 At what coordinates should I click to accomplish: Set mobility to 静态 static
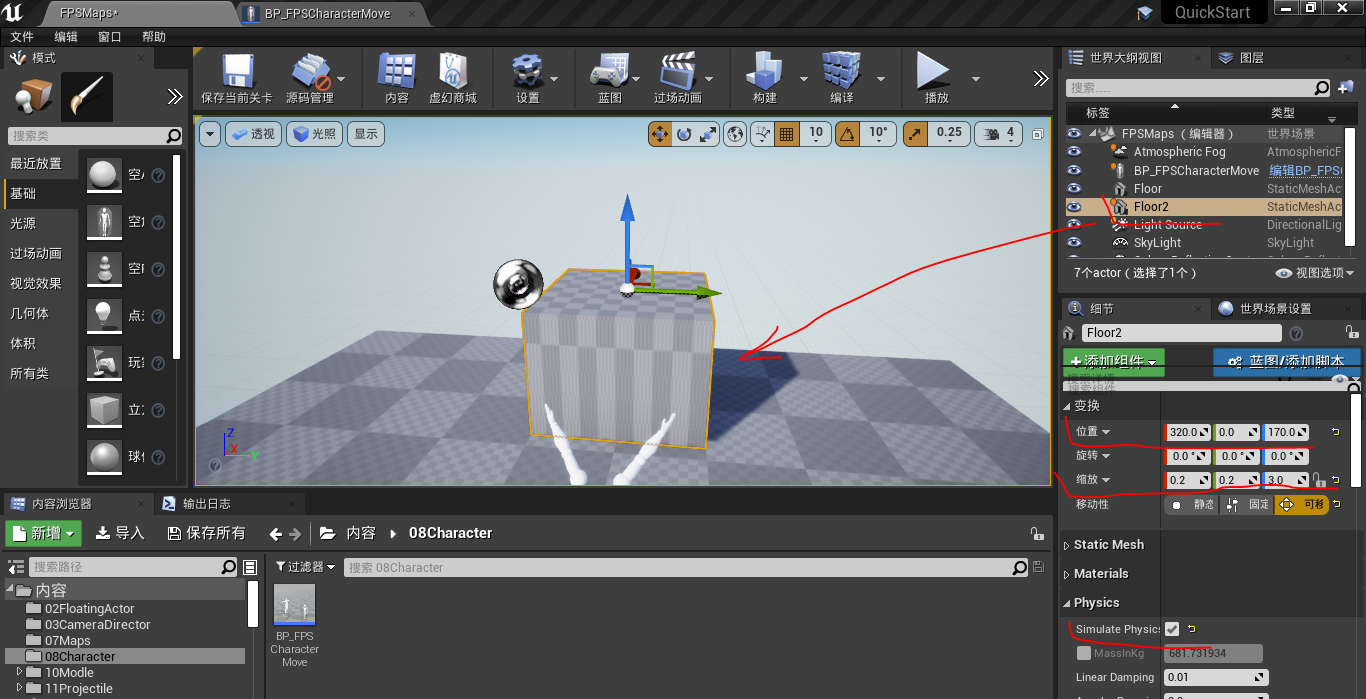pyautogui.click(x=1193, y=505)
